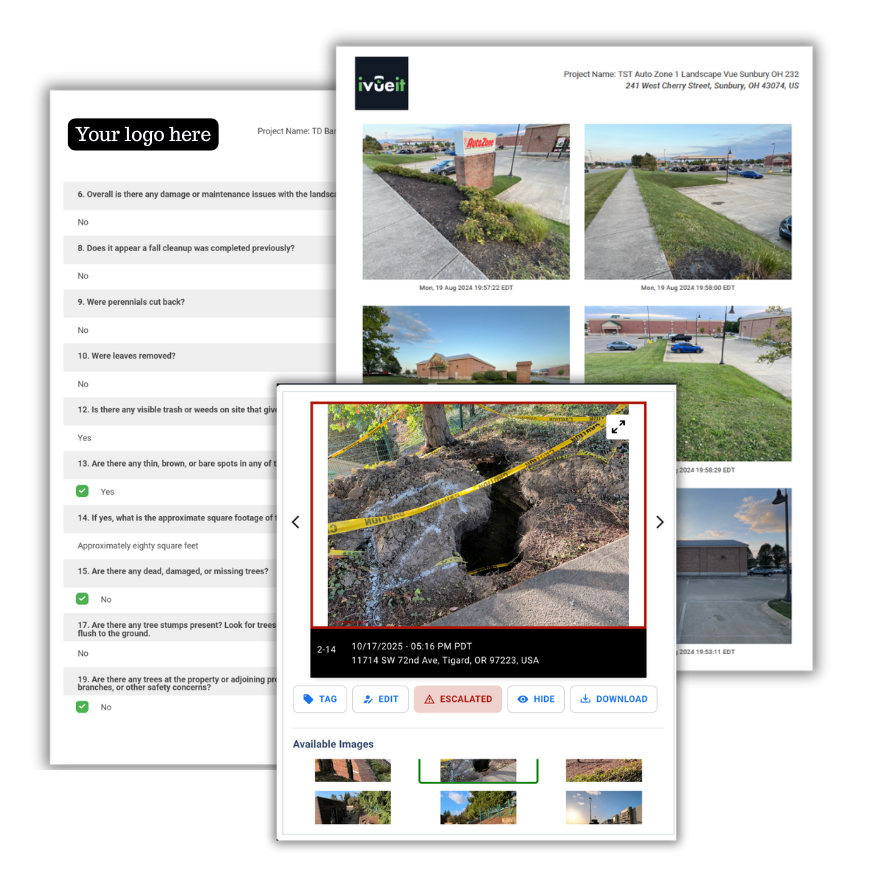This screenshot has width=875, height=875.
Task: Toggle the checkbox for question 19 No
Action: pos(82,707)
